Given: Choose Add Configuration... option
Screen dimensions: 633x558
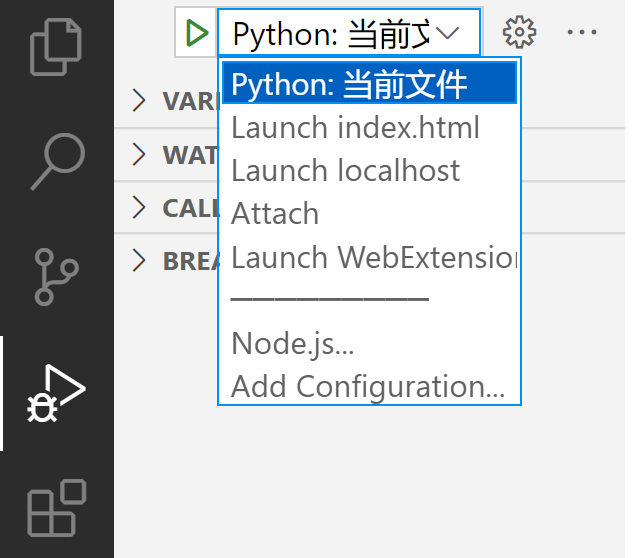Looking at the screenshot, I should (369, 386).
